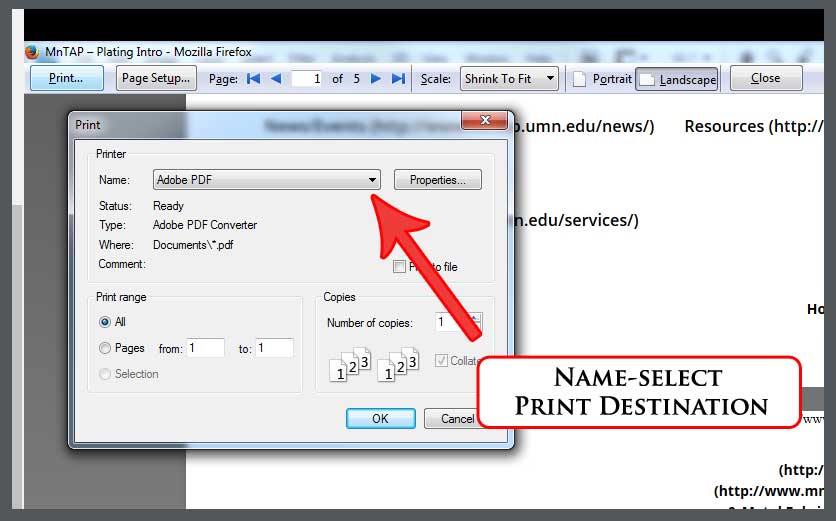Choose the Pages range radio button
The height and width of the screenshot is (521, 836).
tap(104, 348)
